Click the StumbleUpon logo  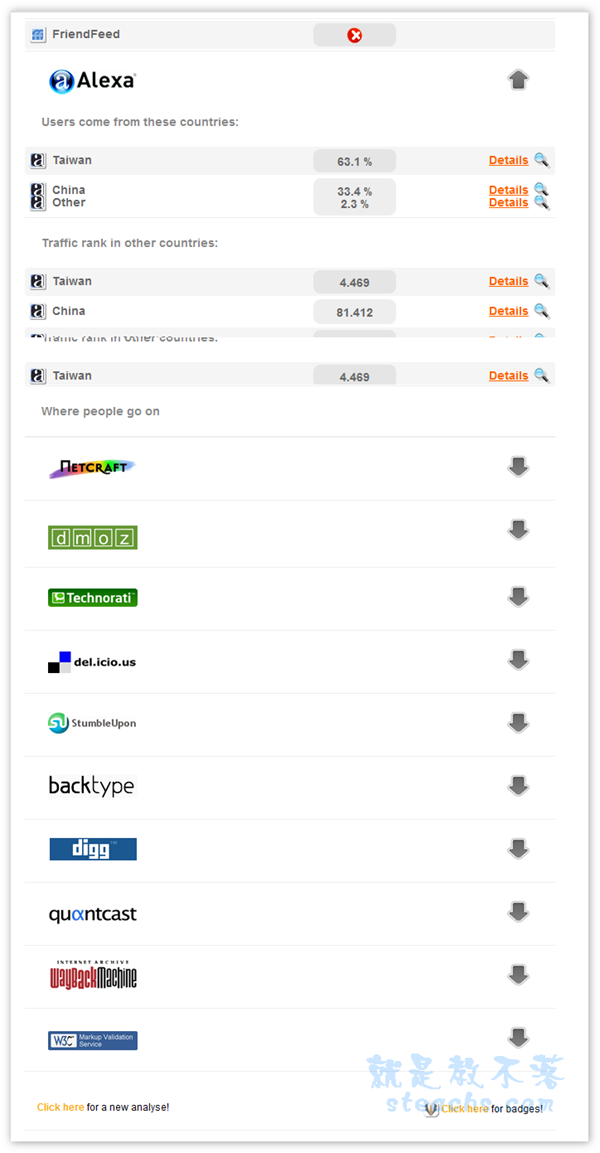coord(92,723)
